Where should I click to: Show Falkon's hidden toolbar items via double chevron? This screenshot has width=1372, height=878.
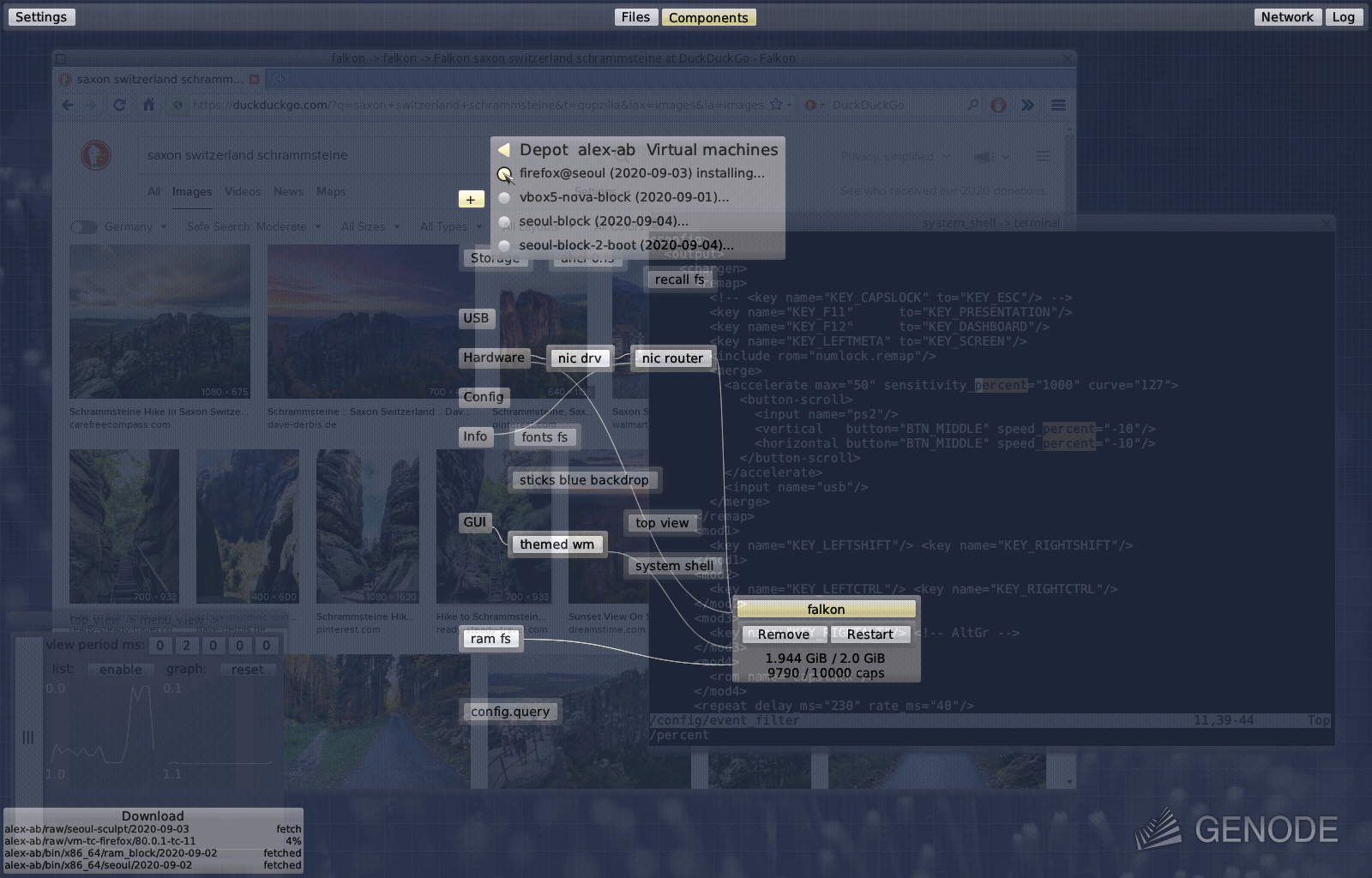coord(1027,105)
